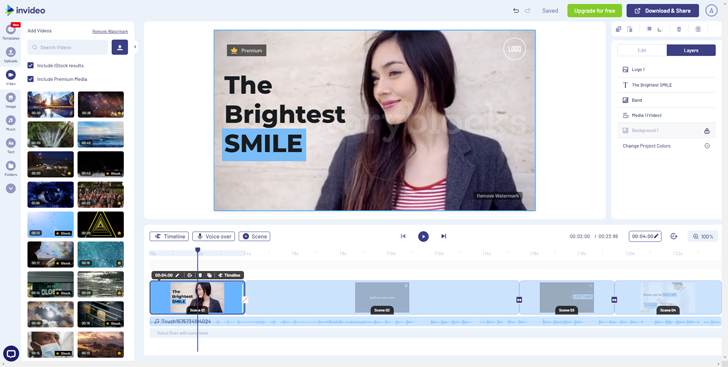This screenshot has width=728, height=367.
Task: Open the Folders sidebar icon
Action: click(11, 168)
